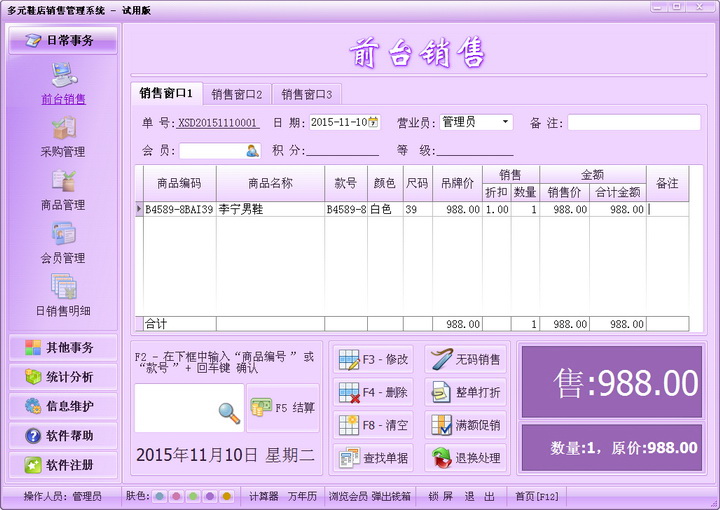Click F3 - 修改 button

(x=373, y=359)
